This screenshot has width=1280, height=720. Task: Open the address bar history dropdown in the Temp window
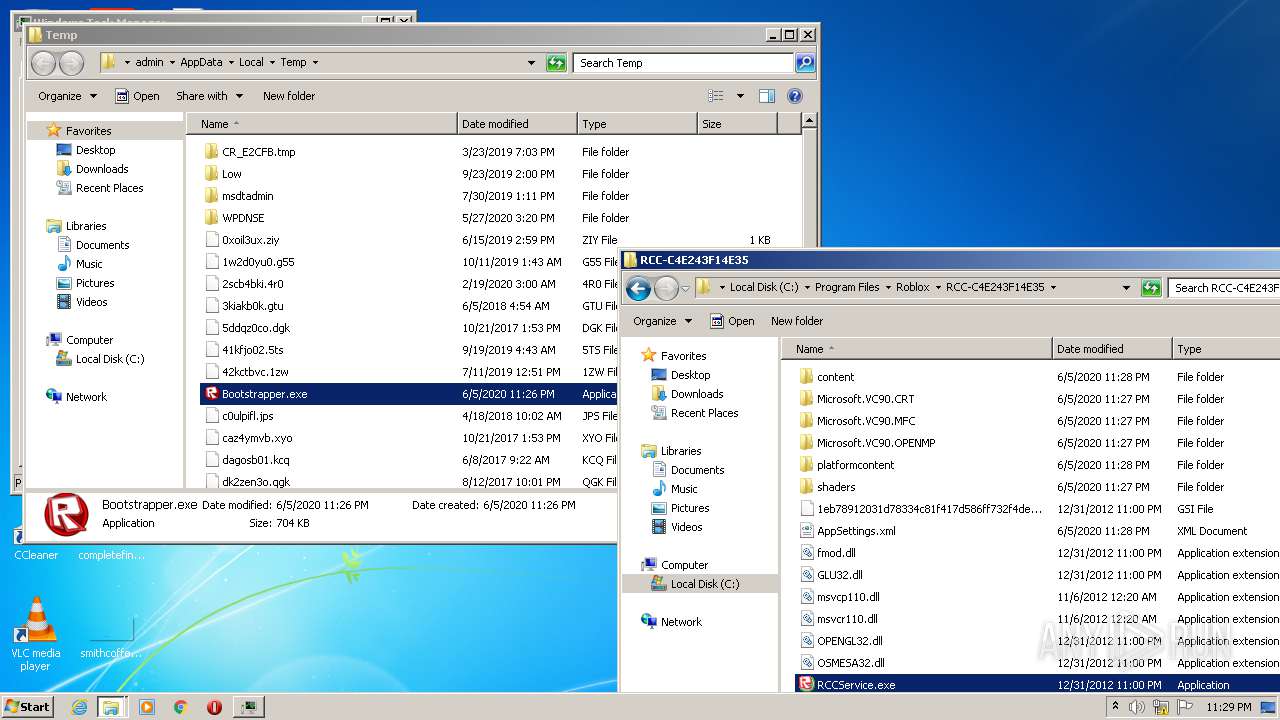click(x=531, y=63)
